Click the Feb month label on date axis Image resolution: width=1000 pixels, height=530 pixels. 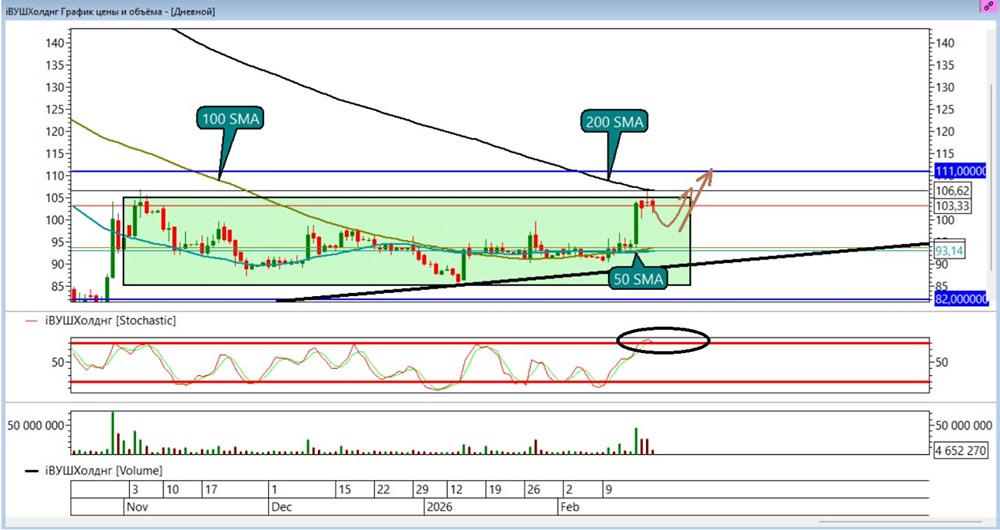click(570, 508)
